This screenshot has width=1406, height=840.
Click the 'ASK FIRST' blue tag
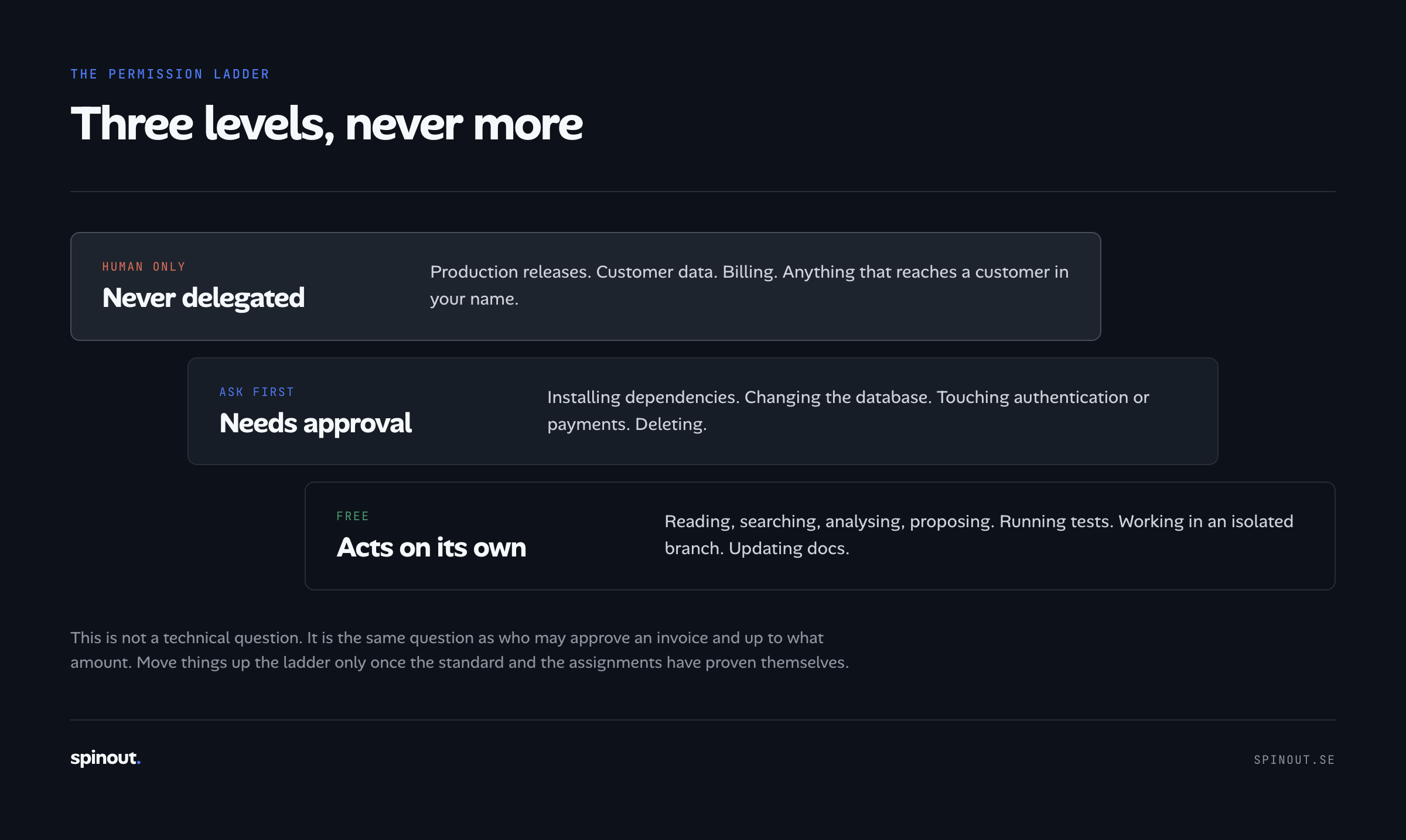(x=257, y=392)
